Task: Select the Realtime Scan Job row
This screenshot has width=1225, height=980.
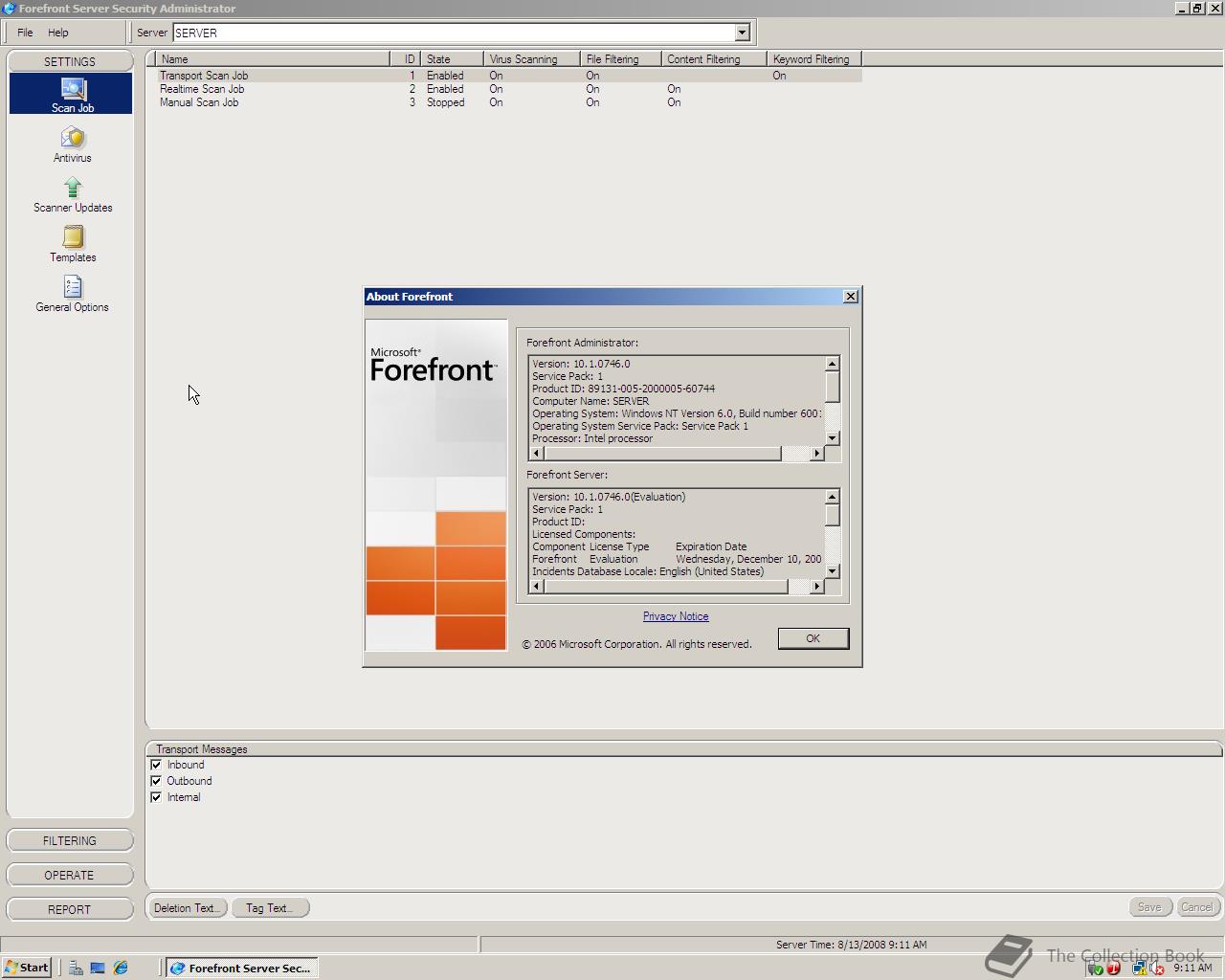Action: click(508, 89)
